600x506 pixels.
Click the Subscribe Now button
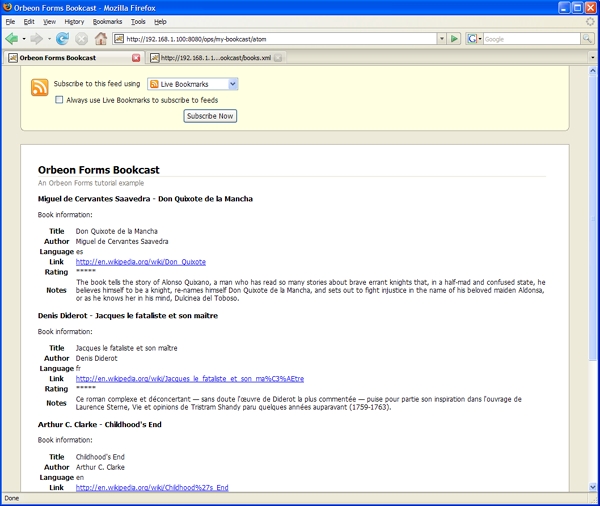coord(210,116)
